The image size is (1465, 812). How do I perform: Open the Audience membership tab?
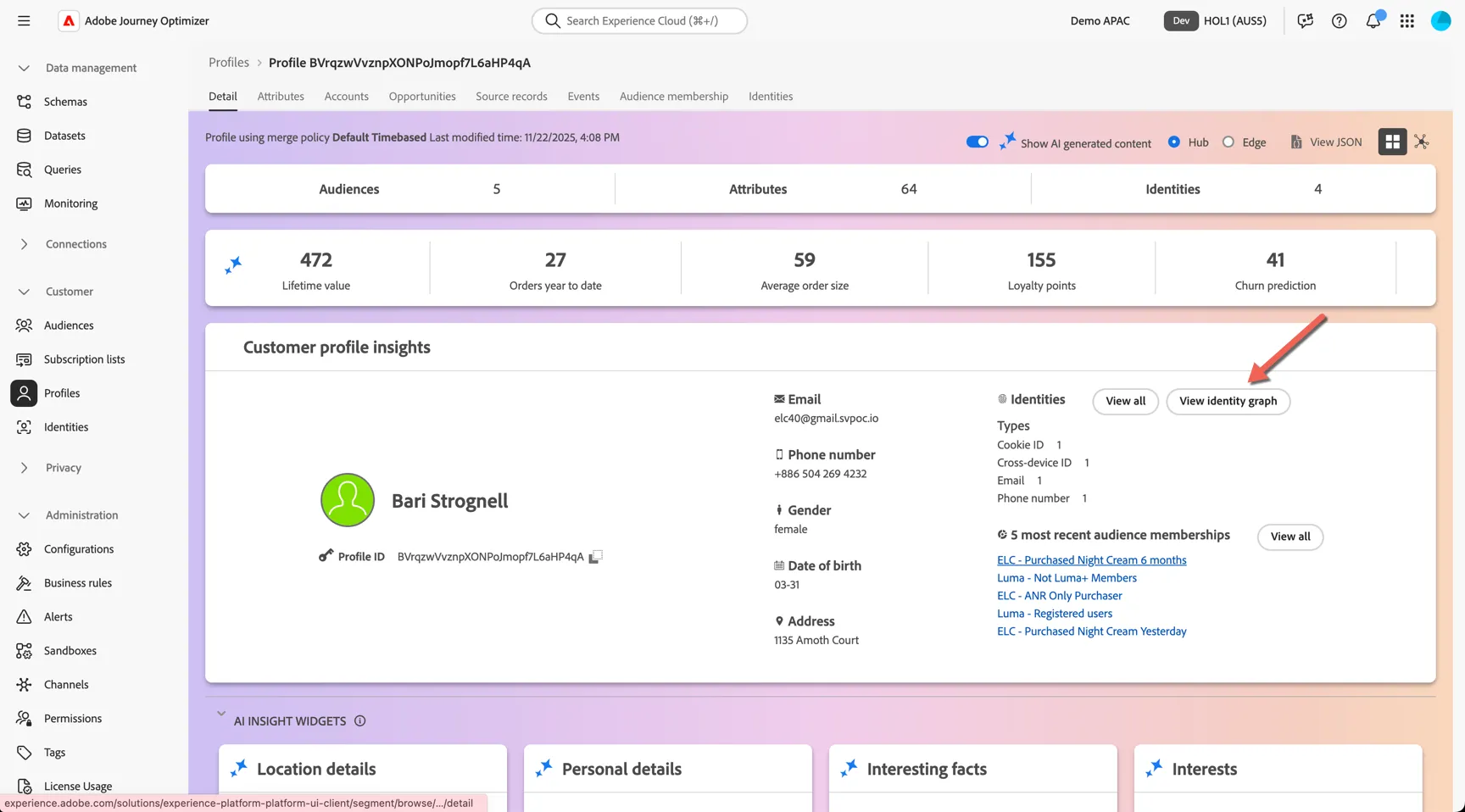(x=674, y=97)
